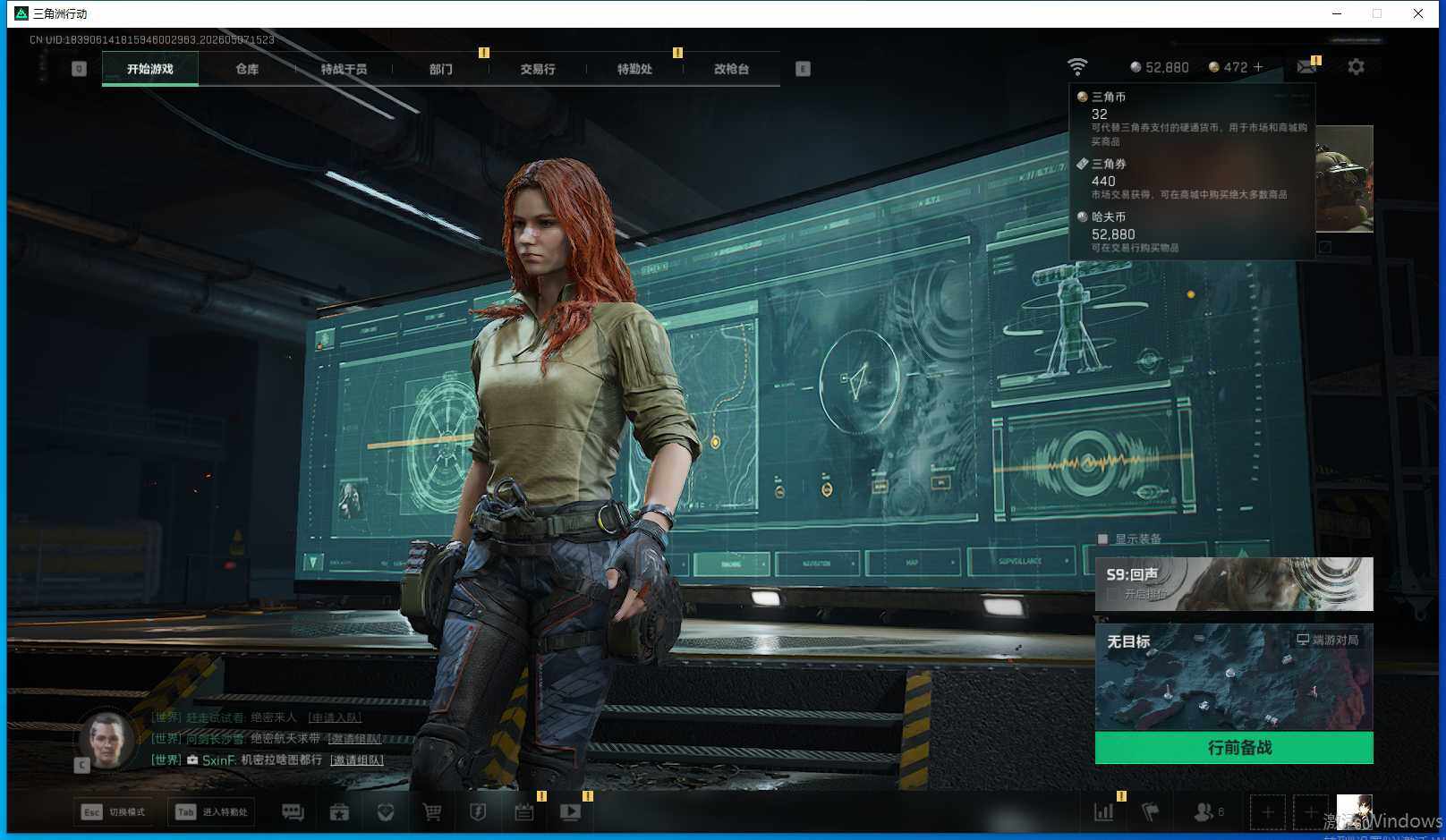Click the 哈夫币 label in currency tooltip
Screen dimensions: 1446x840
coord(1109,216)
